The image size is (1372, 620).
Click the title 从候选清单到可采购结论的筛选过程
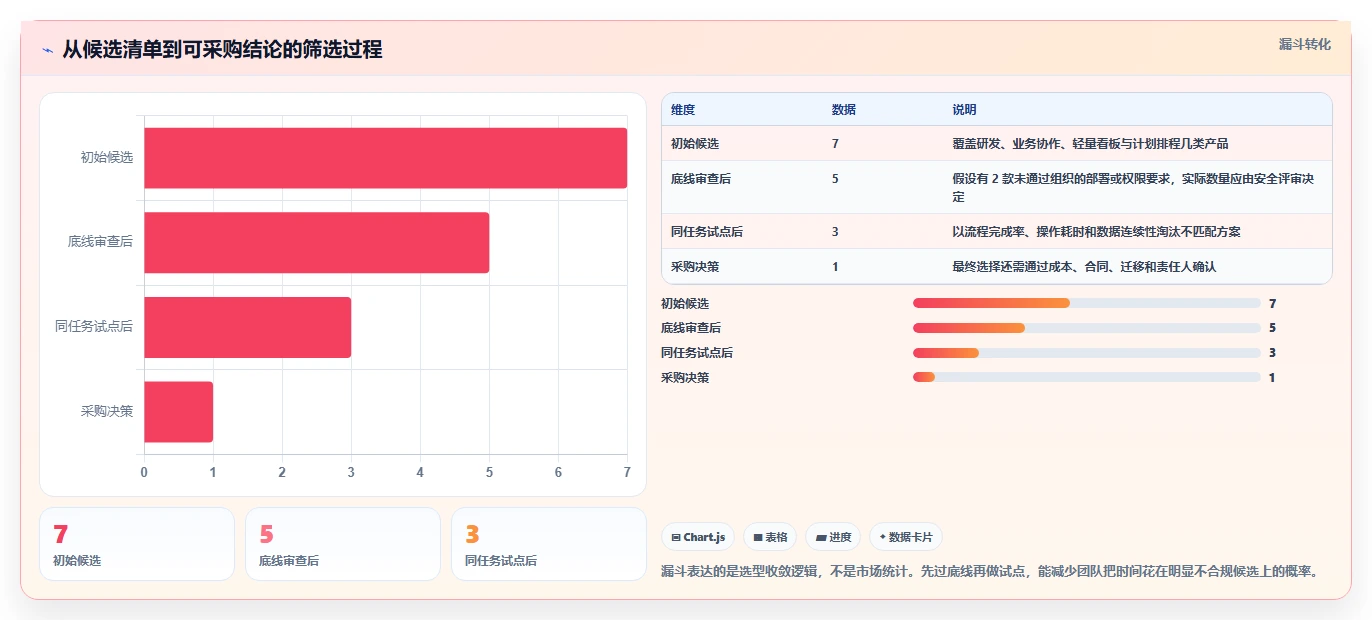[x=222, y=50]
